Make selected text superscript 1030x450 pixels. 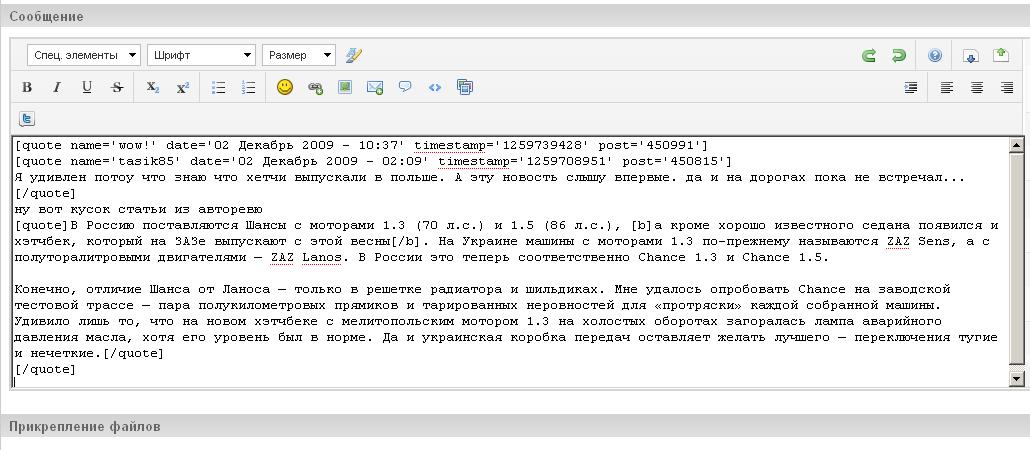[183, 87]
